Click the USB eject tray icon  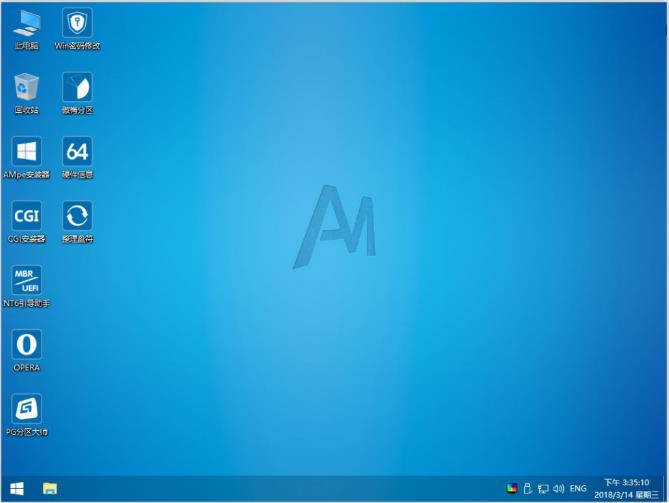(527, 488)
